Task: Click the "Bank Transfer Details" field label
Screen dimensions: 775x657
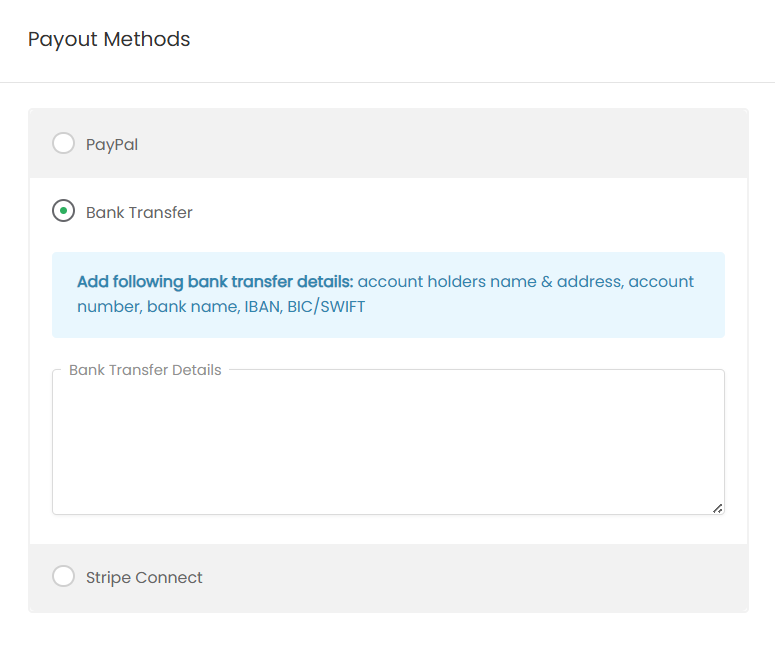Action: point(145,370)
